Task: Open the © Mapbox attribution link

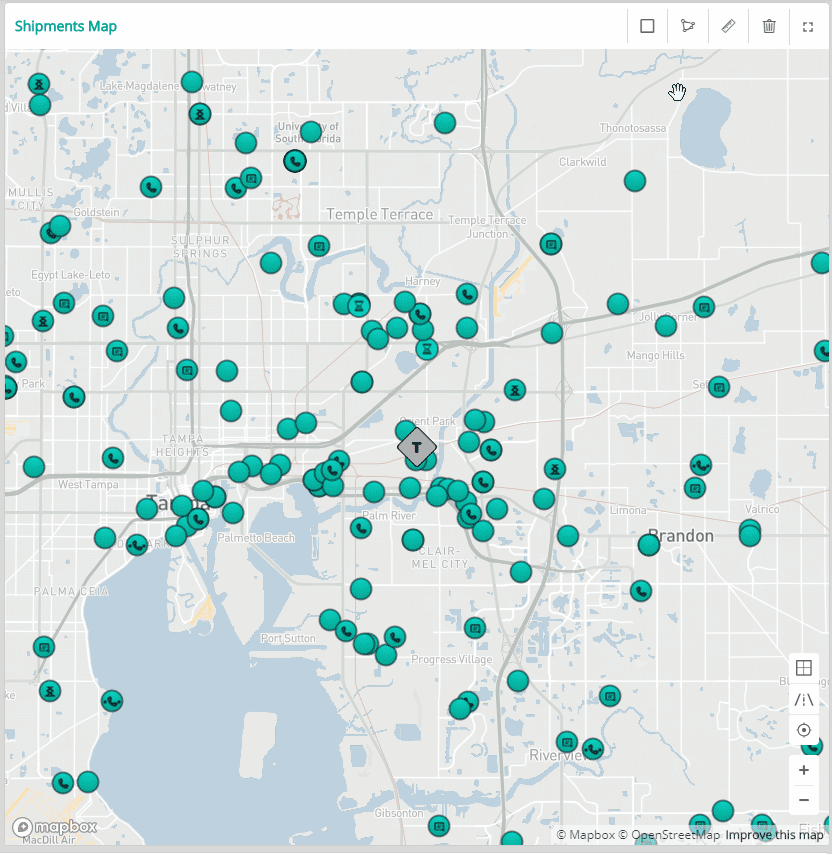Action: point(586,835)
